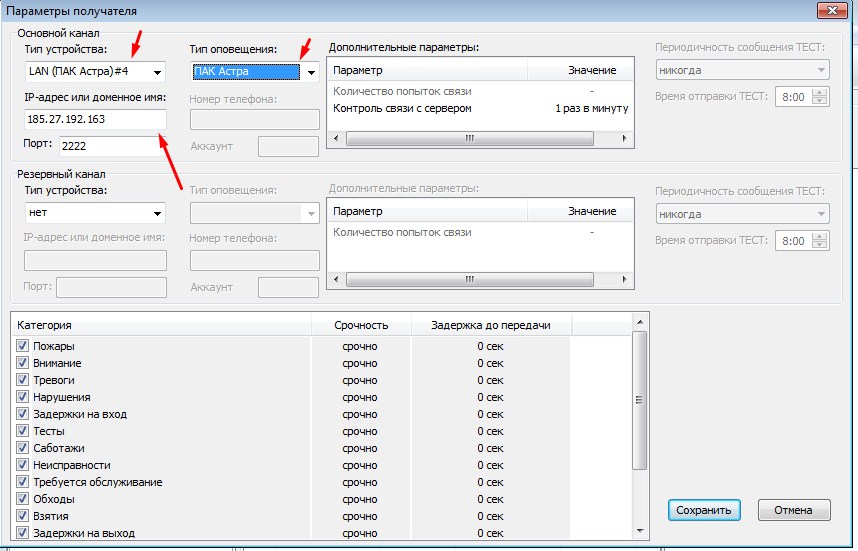The width and height of the screenshot is (858, 551).
Task: Toggle the Саботажи checkbox
Action: (x=22, y=448)
